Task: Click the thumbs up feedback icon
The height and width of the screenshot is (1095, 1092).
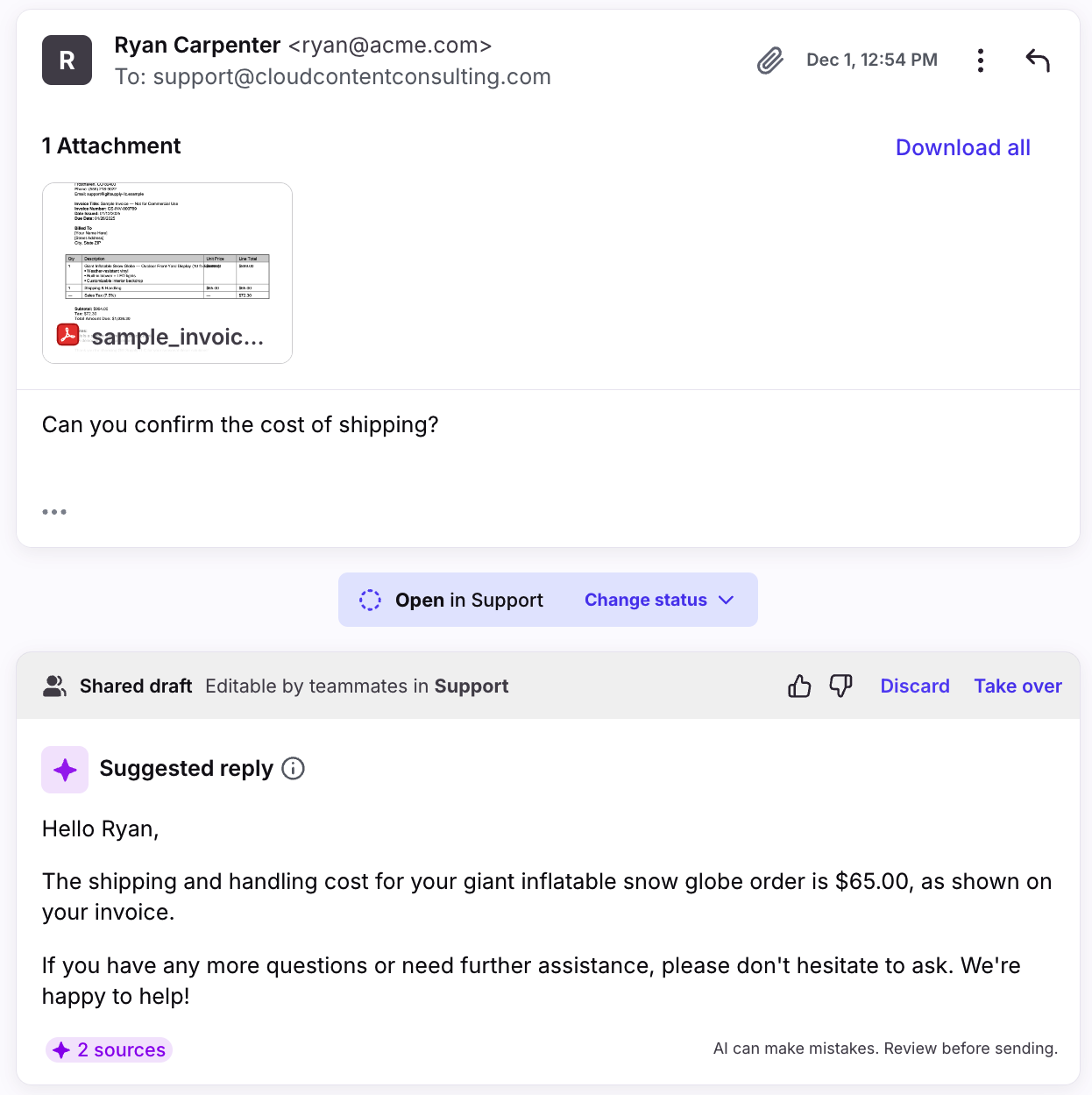Action: (799, 686)
